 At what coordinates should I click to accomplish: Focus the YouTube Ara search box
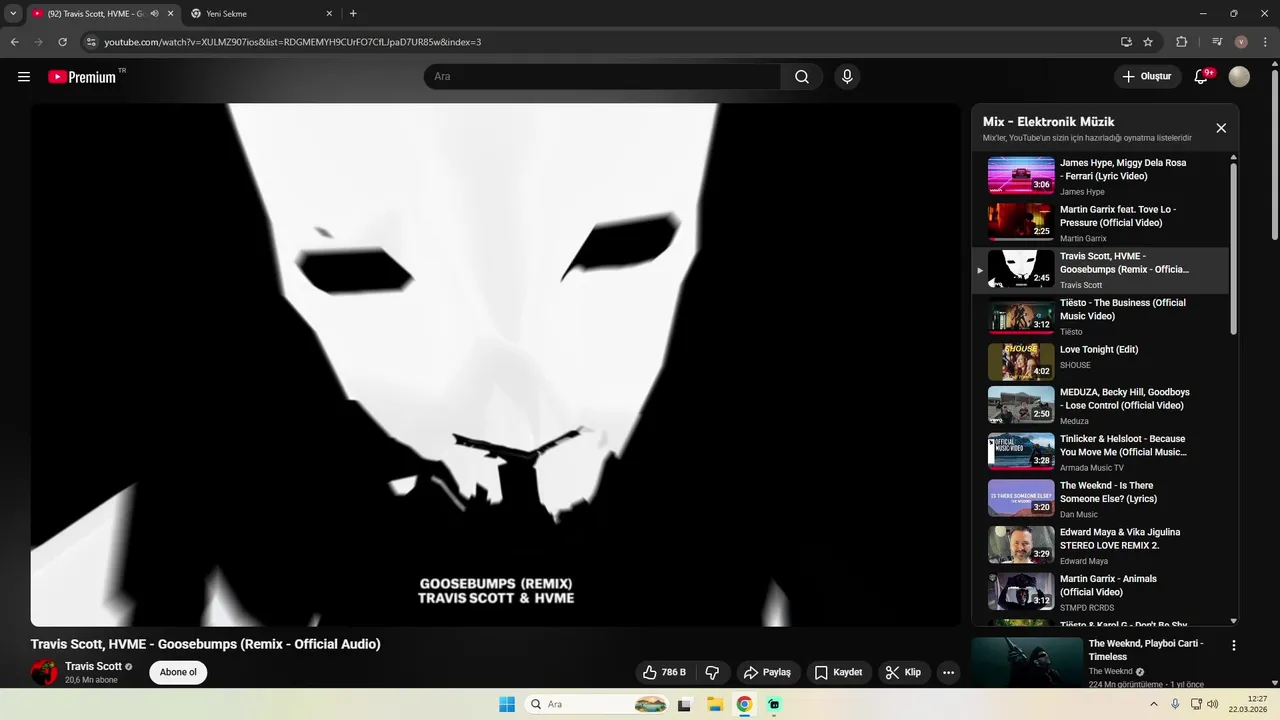[x=602, y=77]
